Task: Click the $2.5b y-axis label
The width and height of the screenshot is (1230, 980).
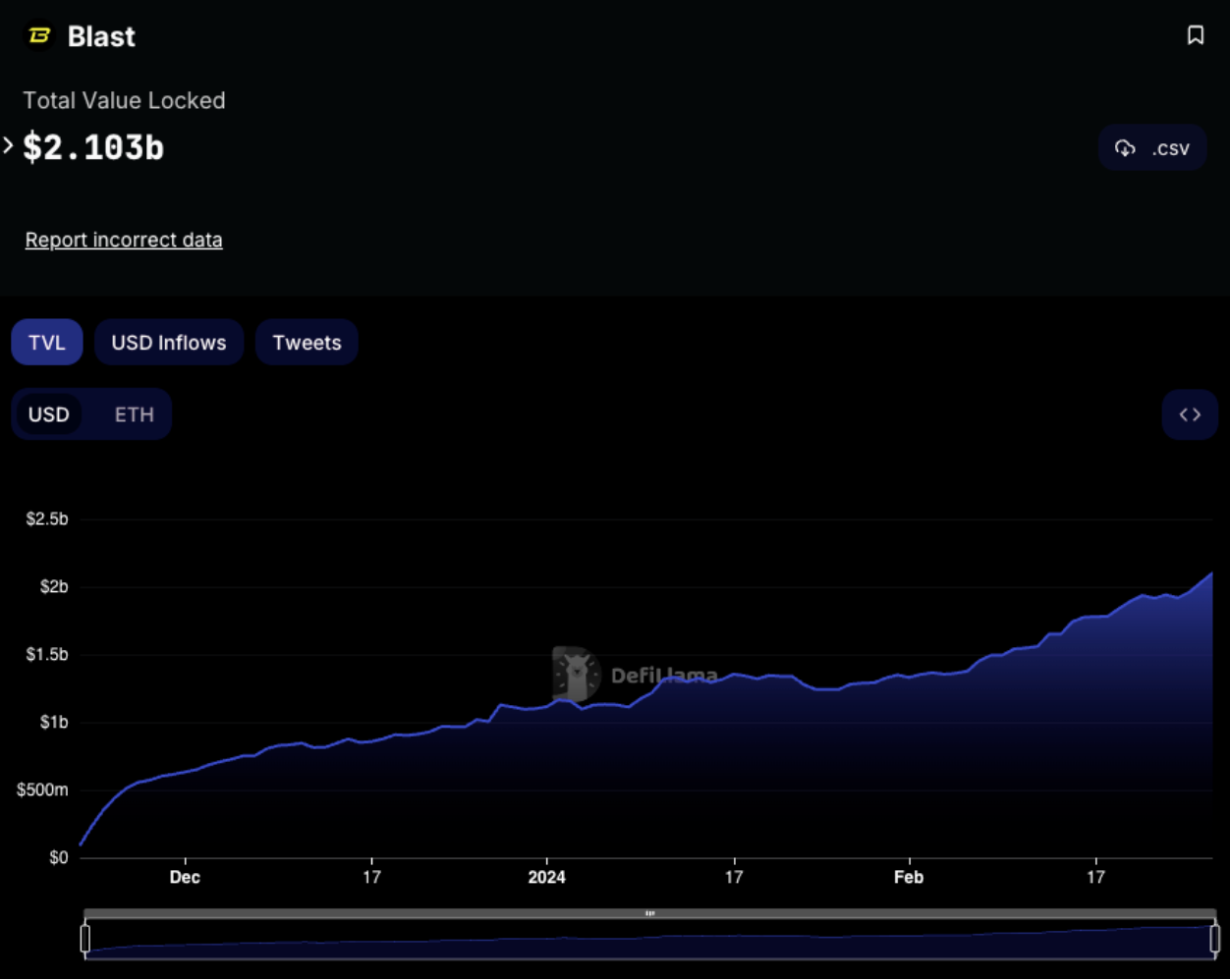Action: [47, 518]
